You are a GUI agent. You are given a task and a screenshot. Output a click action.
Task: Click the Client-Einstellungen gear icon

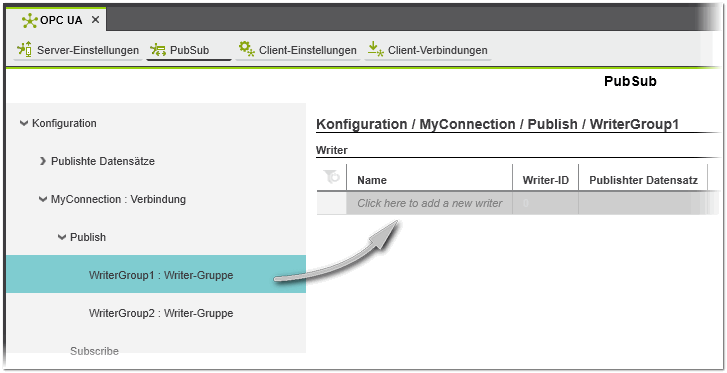coord(247,49)
